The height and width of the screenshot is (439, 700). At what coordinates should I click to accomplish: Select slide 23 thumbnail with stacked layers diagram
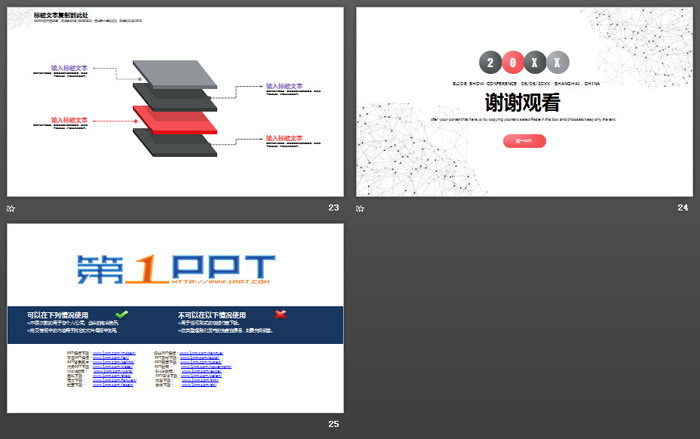point(175,101)
